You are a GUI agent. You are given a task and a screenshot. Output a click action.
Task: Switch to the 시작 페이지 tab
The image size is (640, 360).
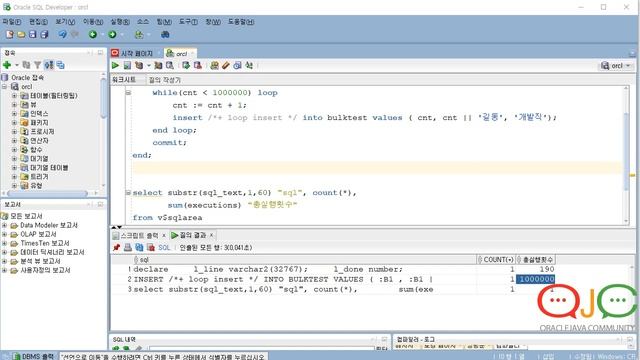(136, 53)
